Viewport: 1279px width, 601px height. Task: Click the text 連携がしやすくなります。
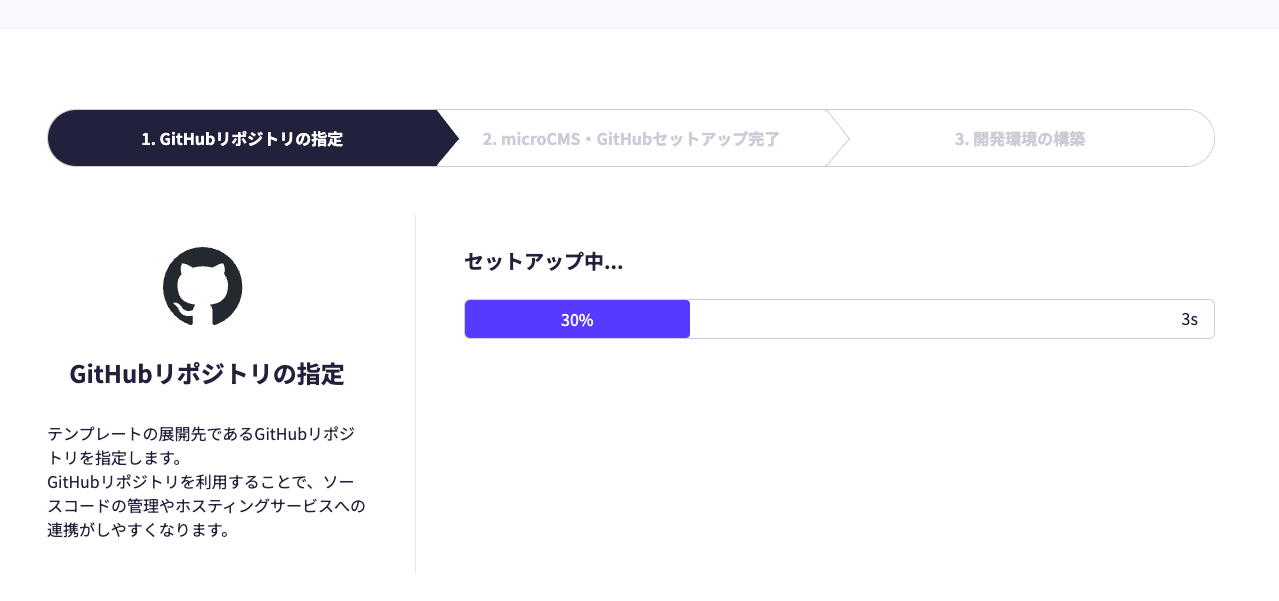coord(139,530)
